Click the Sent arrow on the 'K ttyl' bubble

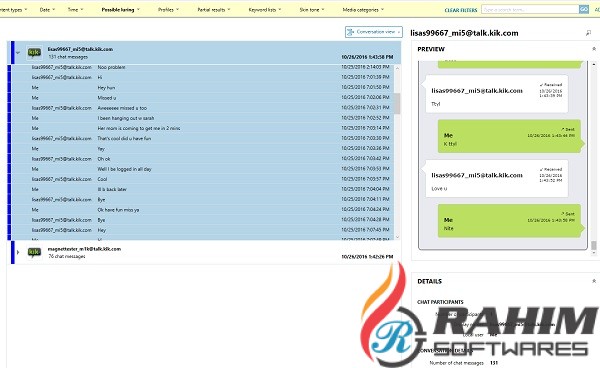click(563, 129)
